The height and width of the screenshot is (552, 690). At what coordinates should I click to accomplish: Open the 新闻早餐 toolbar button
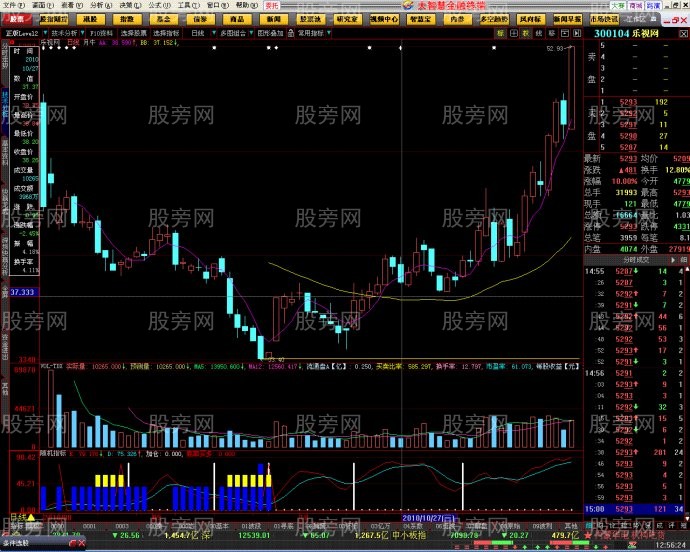point(567,19)
